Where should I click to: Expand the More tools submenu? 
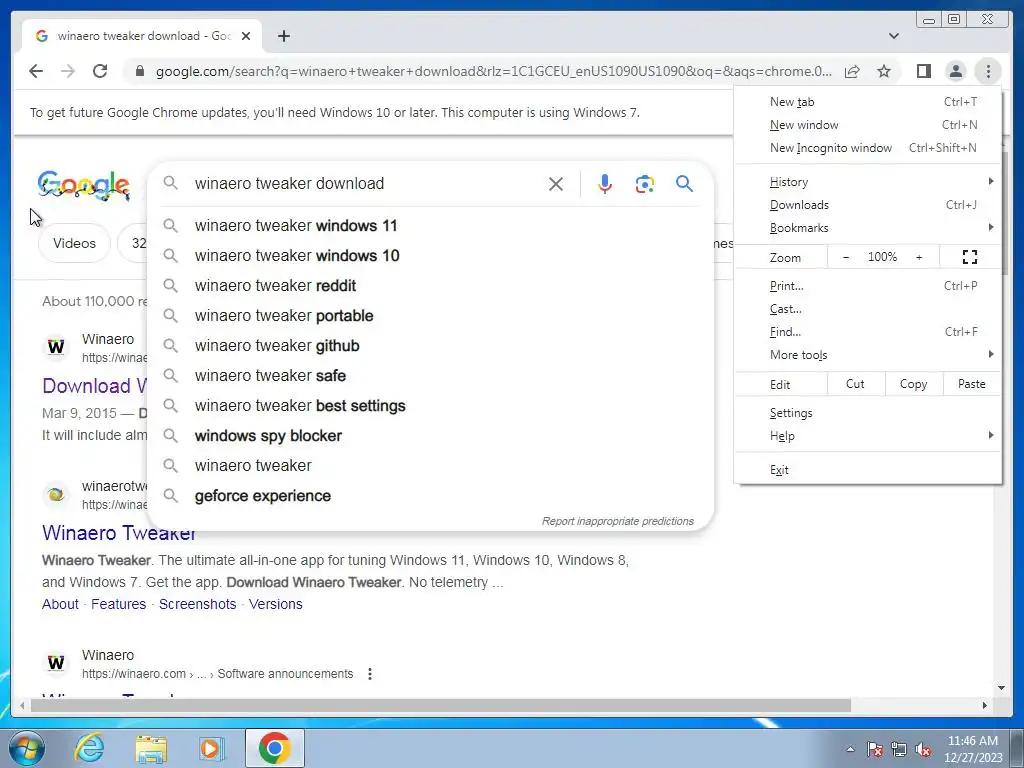click(868, 355)
